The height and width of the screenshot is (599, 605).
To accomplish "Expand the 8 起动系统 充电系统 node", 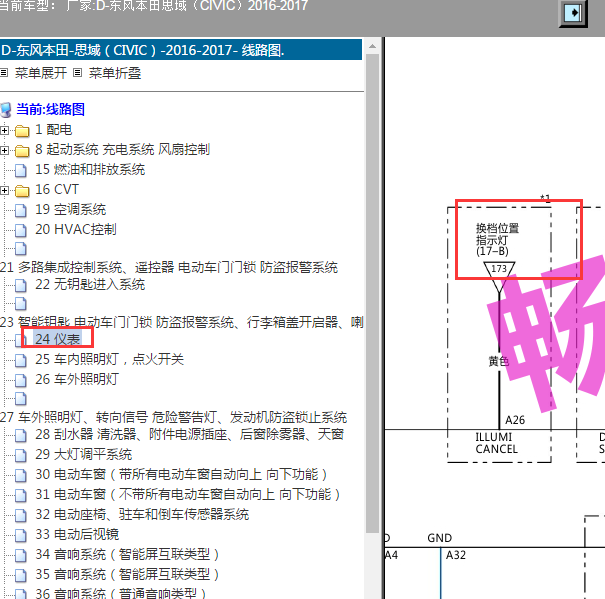I will click(4, 150).
